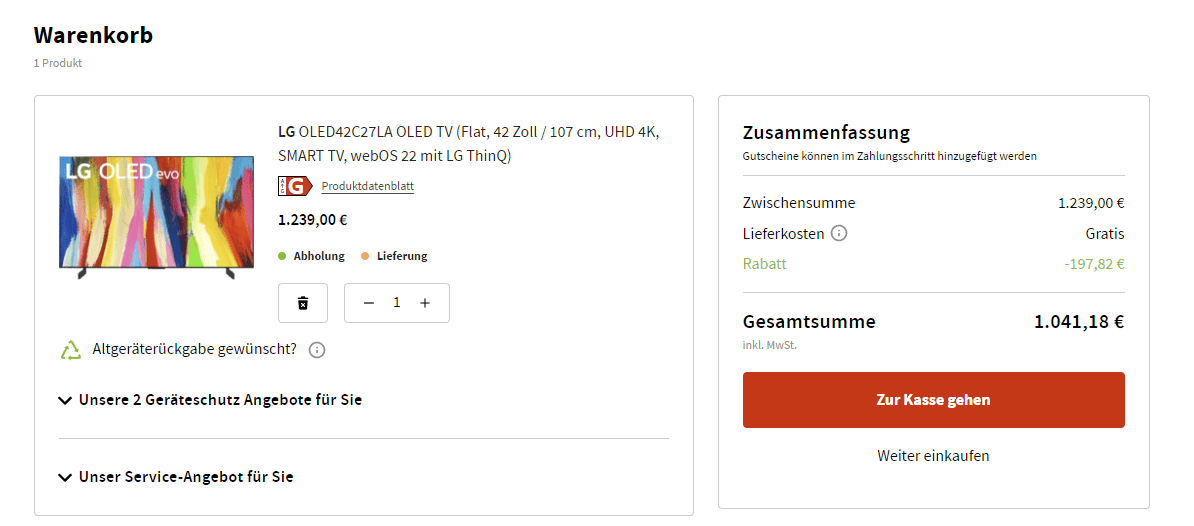Click the trash icon to remove the TV

tap(303, 303)
